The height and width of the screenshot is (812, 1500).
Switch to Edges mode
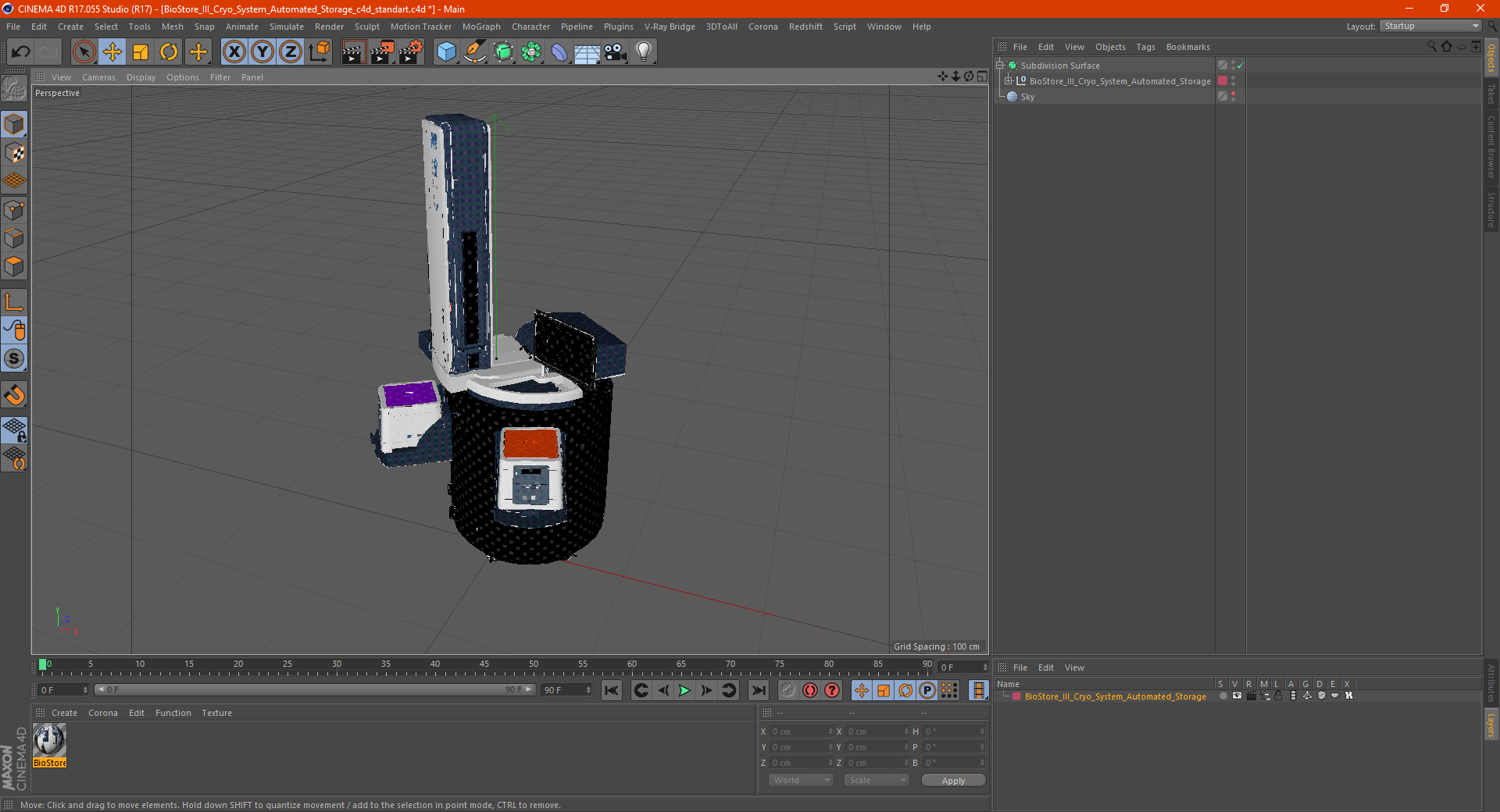(14, 238)
